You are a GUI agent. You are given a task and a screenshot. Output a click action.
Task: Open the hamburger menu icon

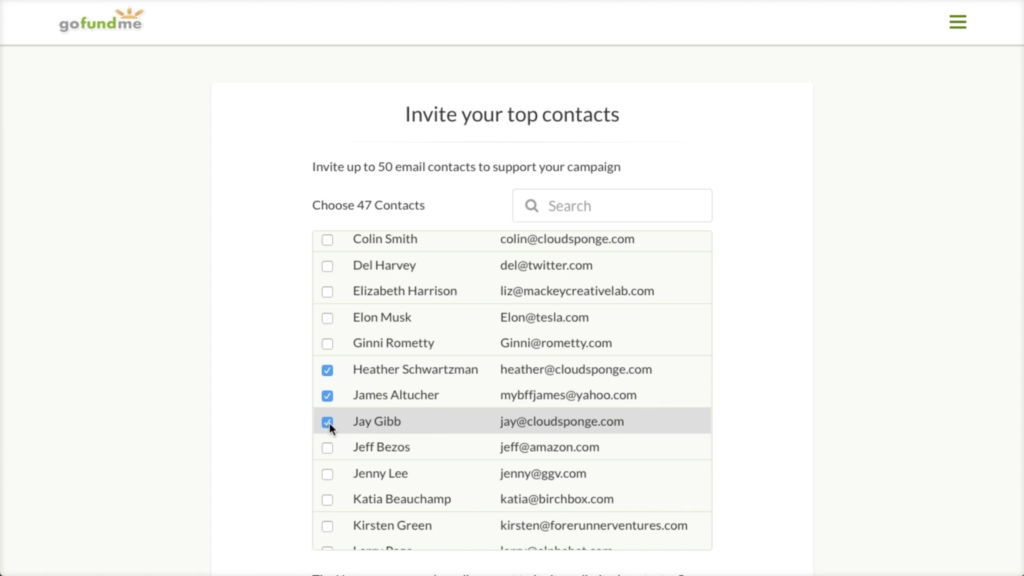click(x=957, y=22)
